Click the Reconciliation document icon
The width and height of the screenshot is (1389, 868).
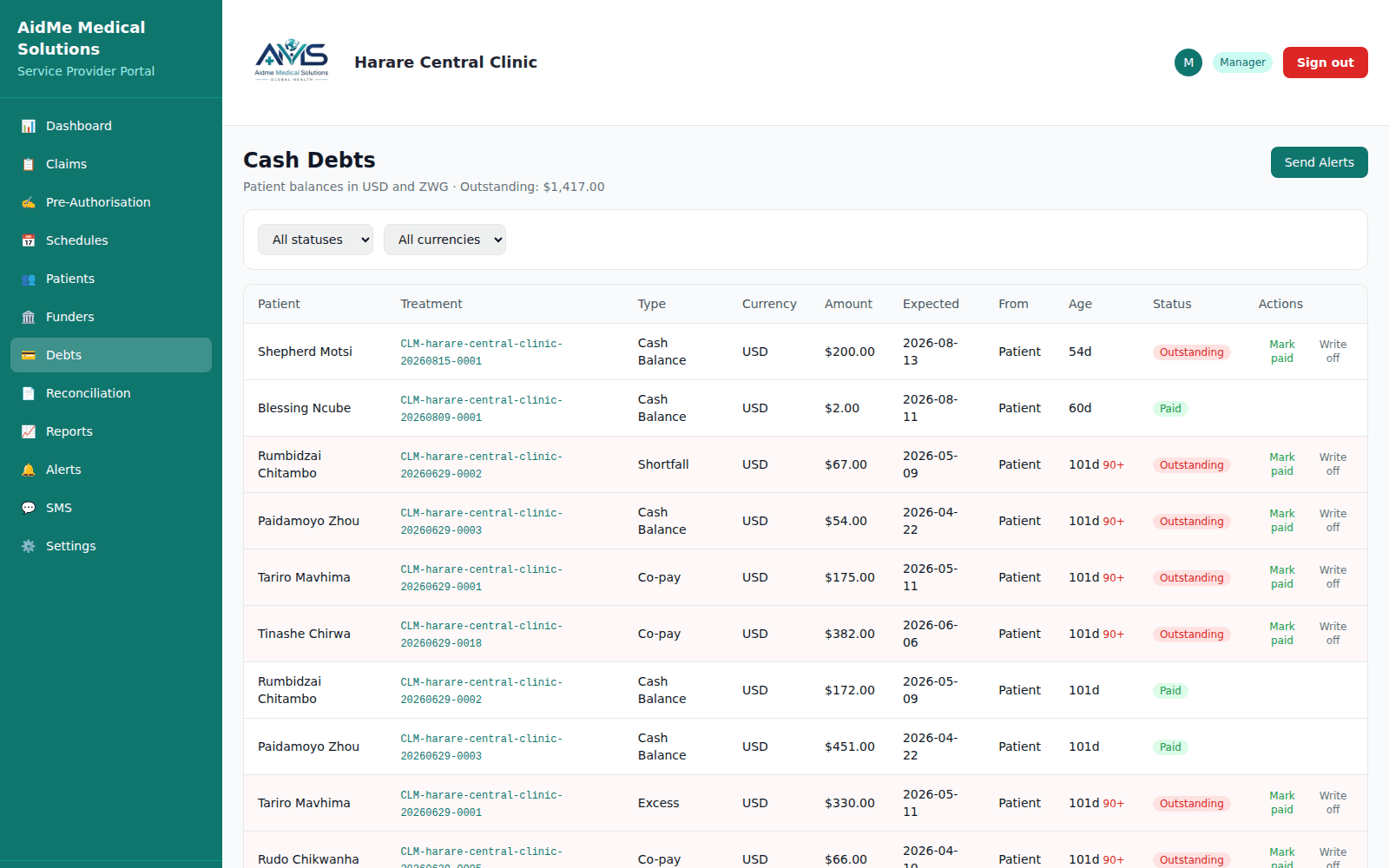[x=29, y=393]
